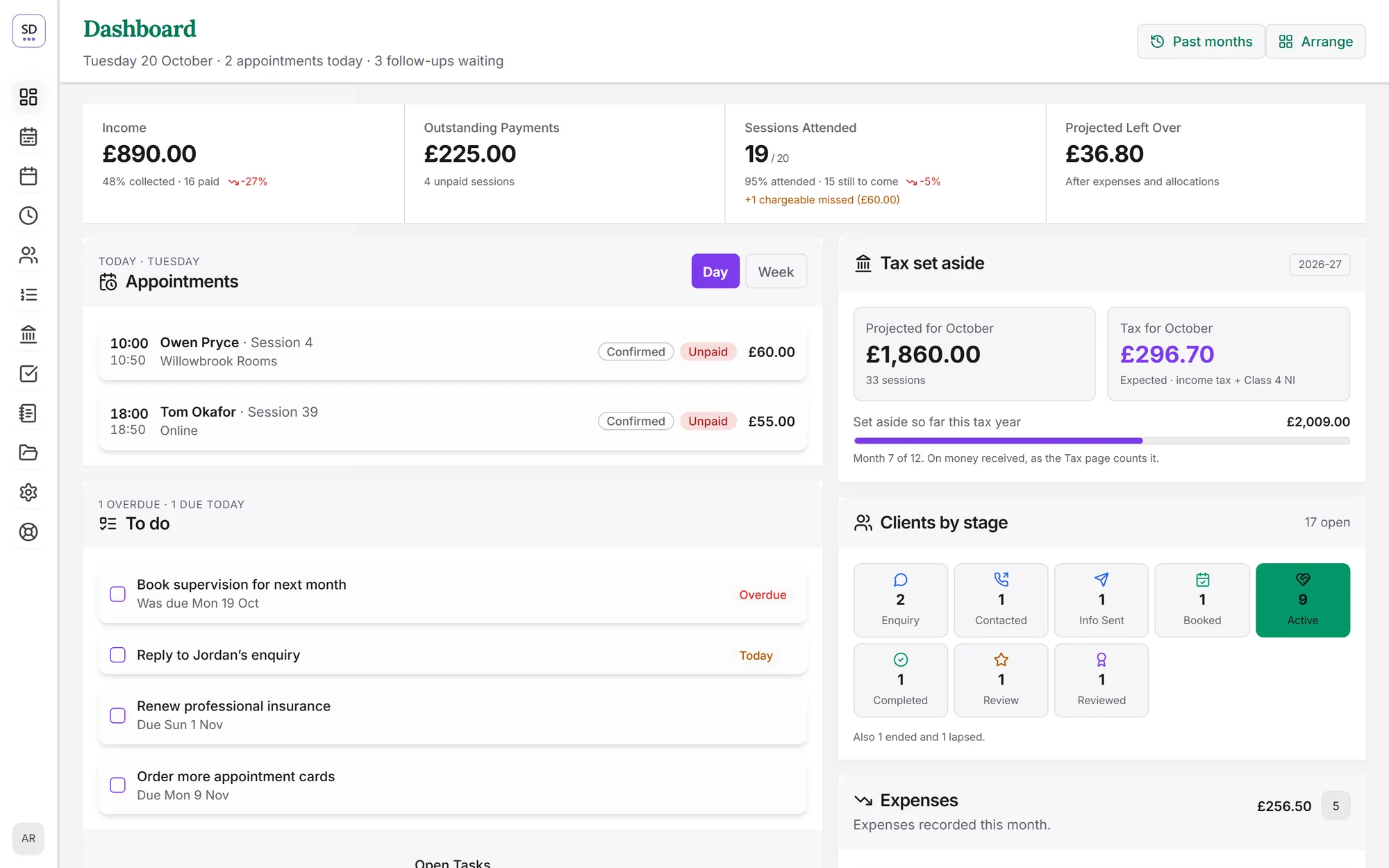Tick Book supervision for next month checkbox
Viewport: 1389px width, 868px height.
(118, 594)
